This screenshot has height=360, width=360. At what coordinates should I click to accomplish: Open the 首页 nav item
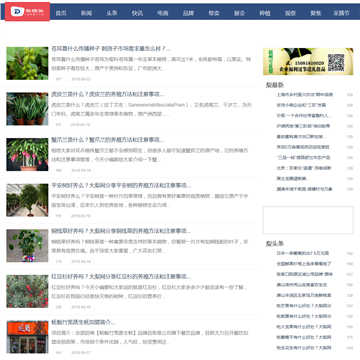pyautogui.click(x=61, y=13)
